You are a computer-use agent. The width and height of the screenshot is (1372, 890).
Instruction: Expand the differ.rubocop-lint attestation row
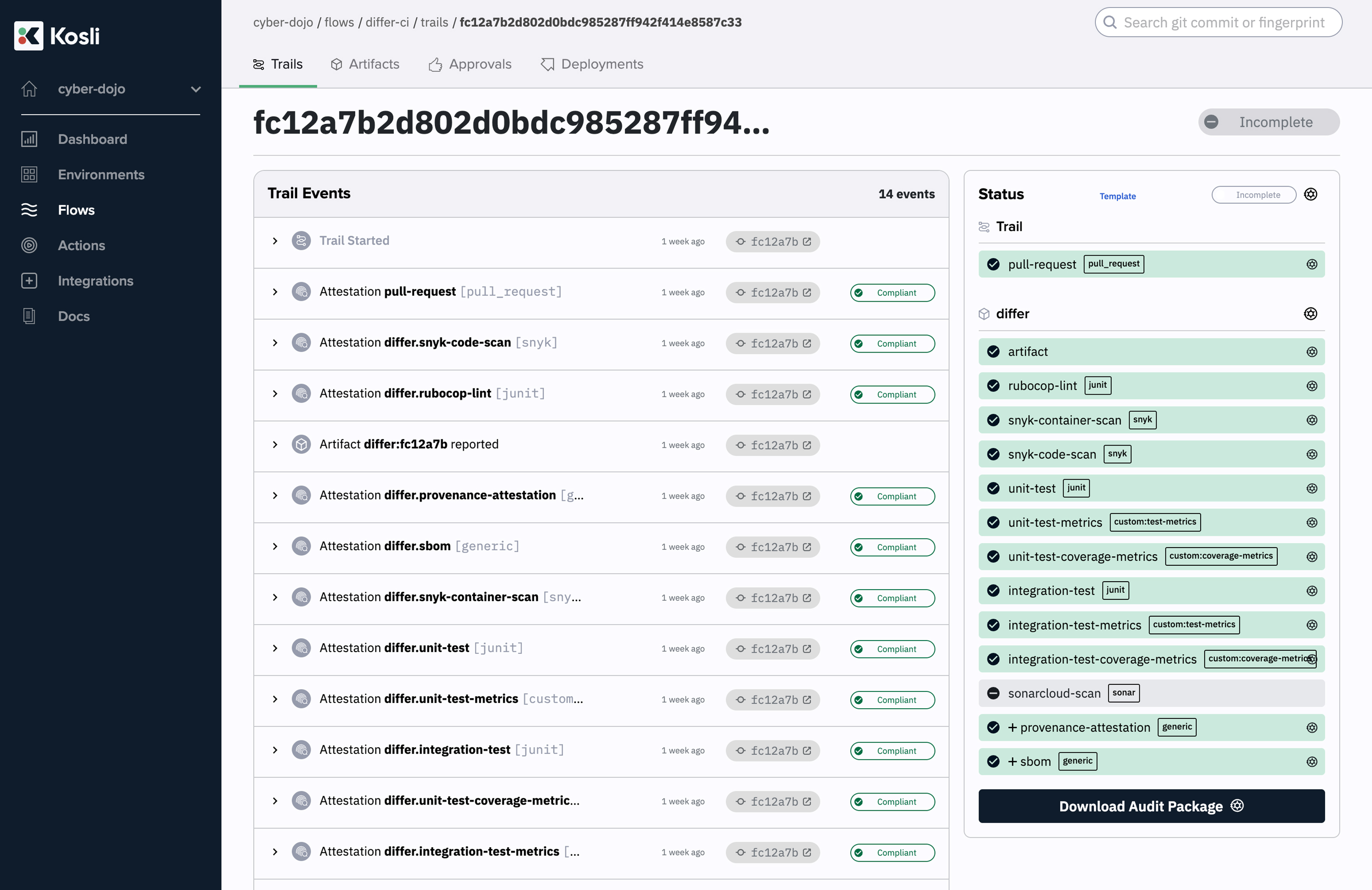[x=275, y=394]
